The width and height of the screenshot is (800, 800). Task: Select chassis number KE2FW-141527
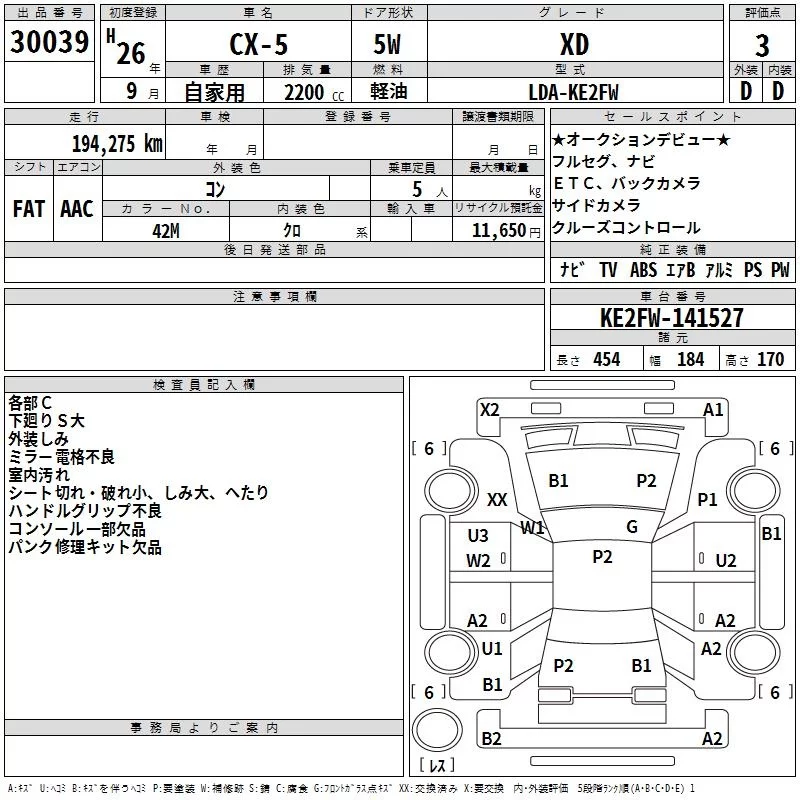[x=672, y=317]
